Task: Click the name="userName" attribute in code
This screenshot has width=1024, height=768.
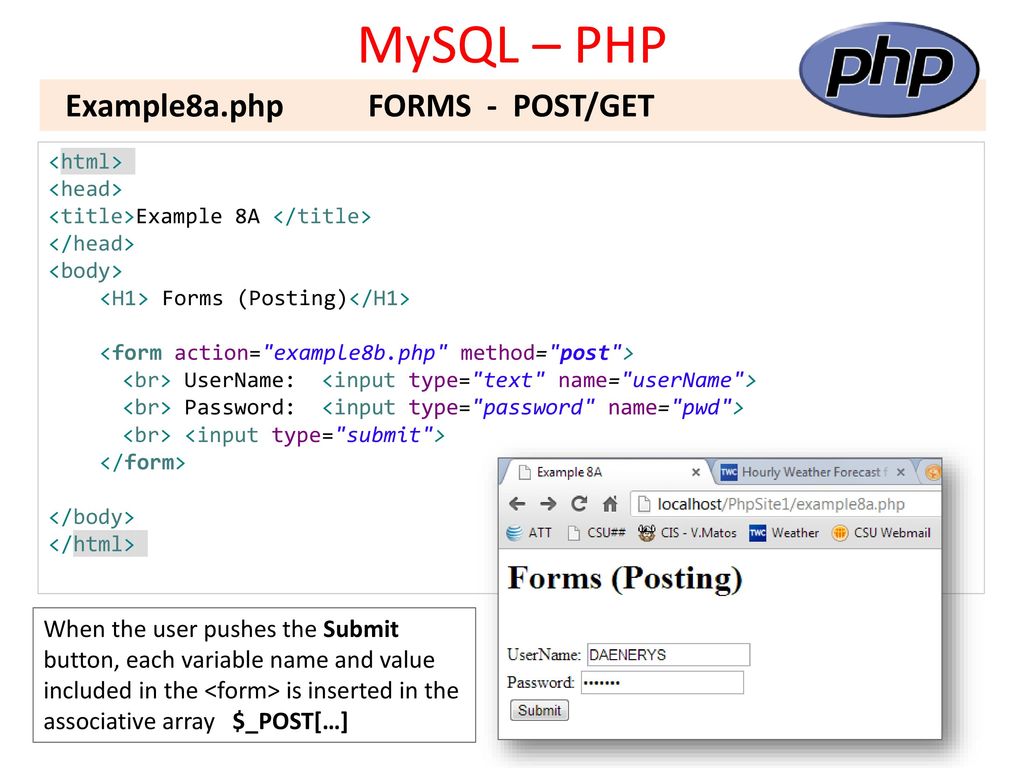Action: pos(651,380)
